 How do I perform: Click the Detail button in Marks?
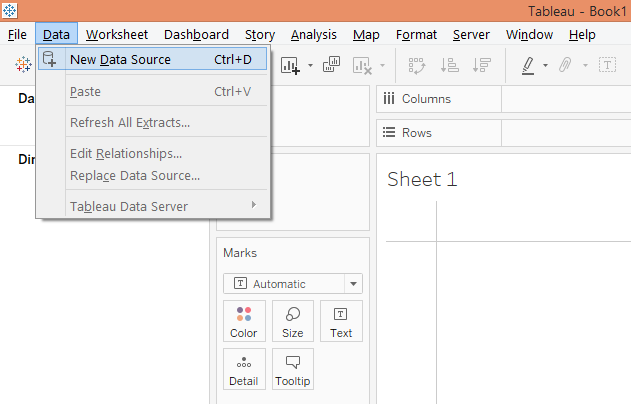(244, 369)
